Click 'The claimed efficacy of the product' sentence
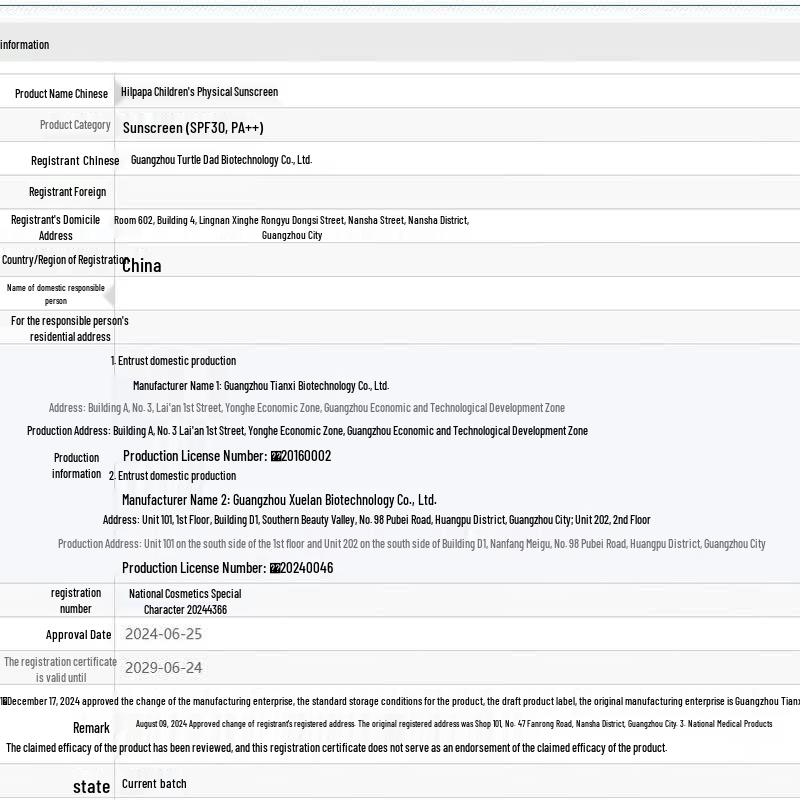Image resolution: width=800 pixels, height=800 pixels. pos(337,748)
